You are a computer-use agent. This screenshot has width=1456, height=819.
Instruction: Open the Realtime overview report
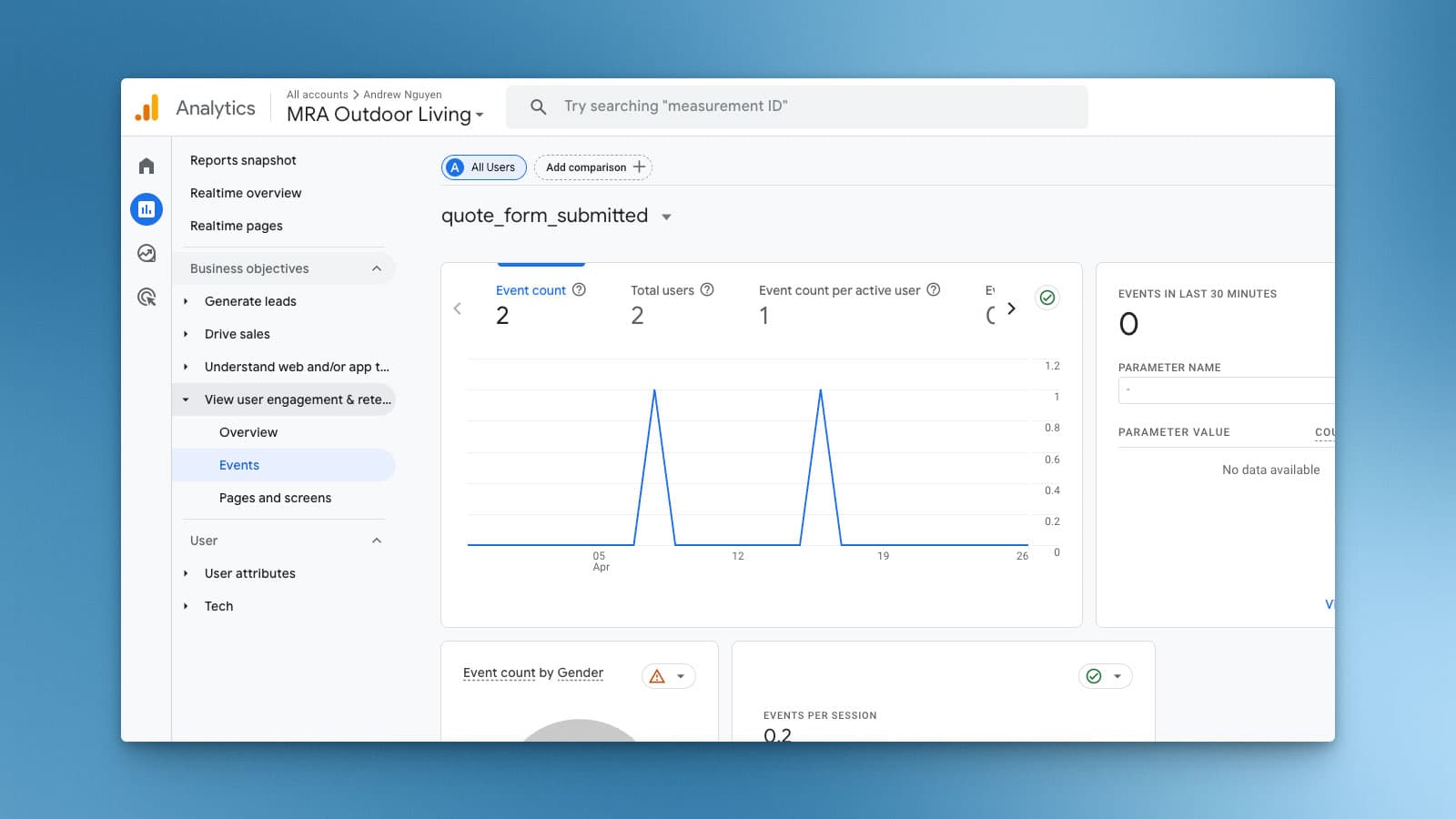point(246,193)
